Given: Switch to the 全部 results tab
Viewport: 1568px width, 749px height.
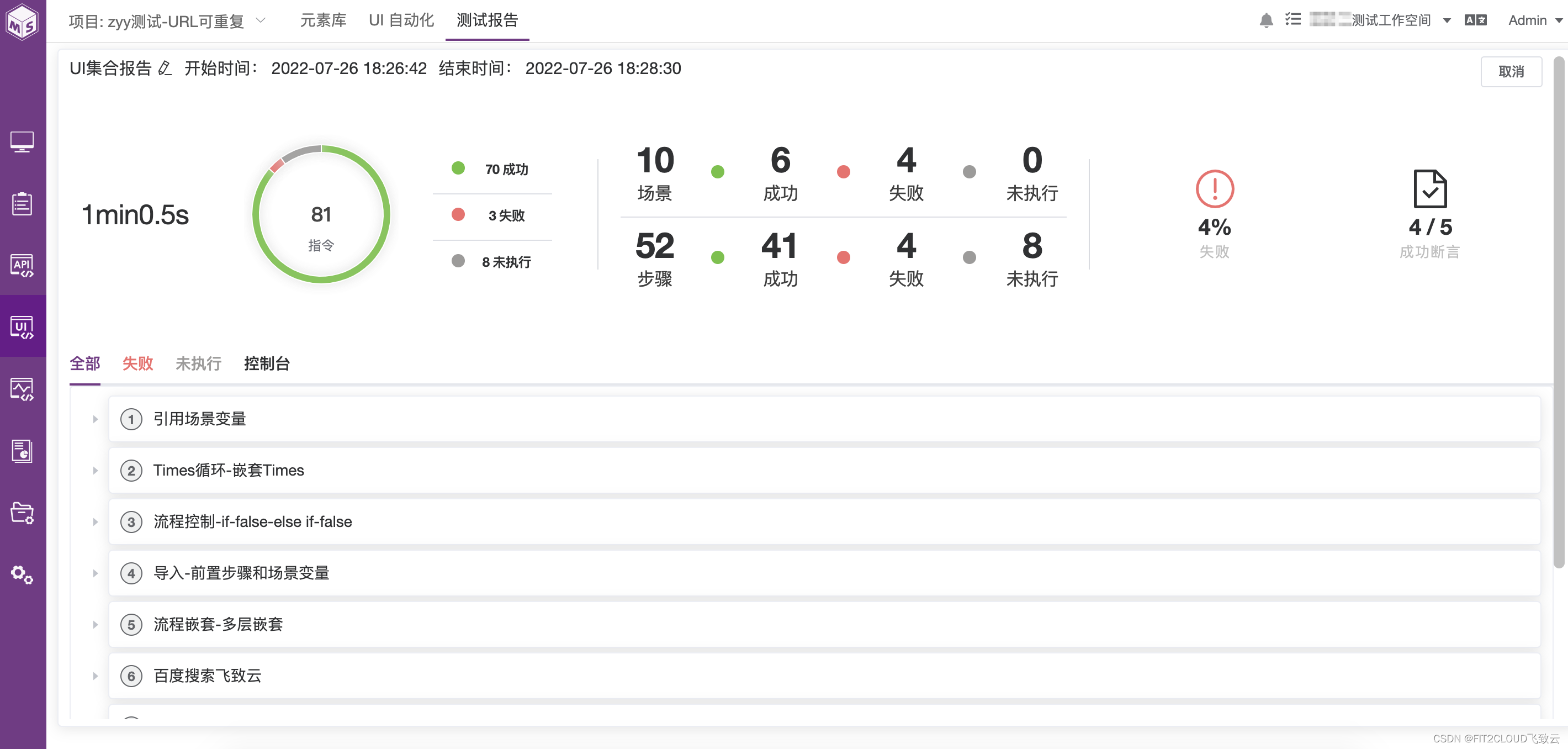Looking at the screenshot, I should (x=84, y=363).
